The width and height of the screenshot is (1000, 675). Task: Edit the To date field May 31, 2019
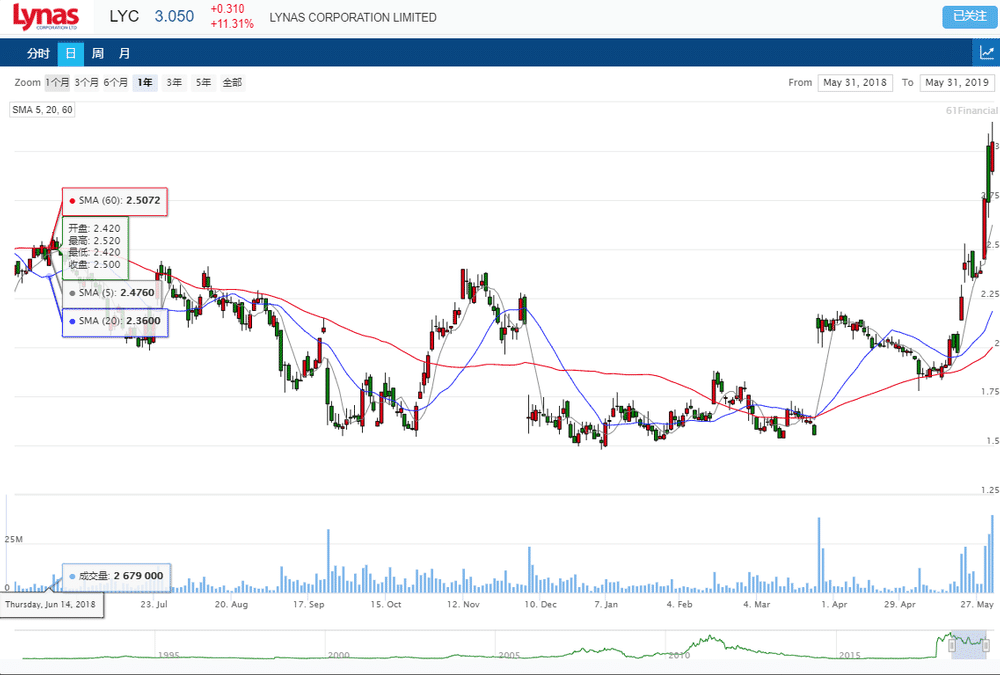(957, 82)
